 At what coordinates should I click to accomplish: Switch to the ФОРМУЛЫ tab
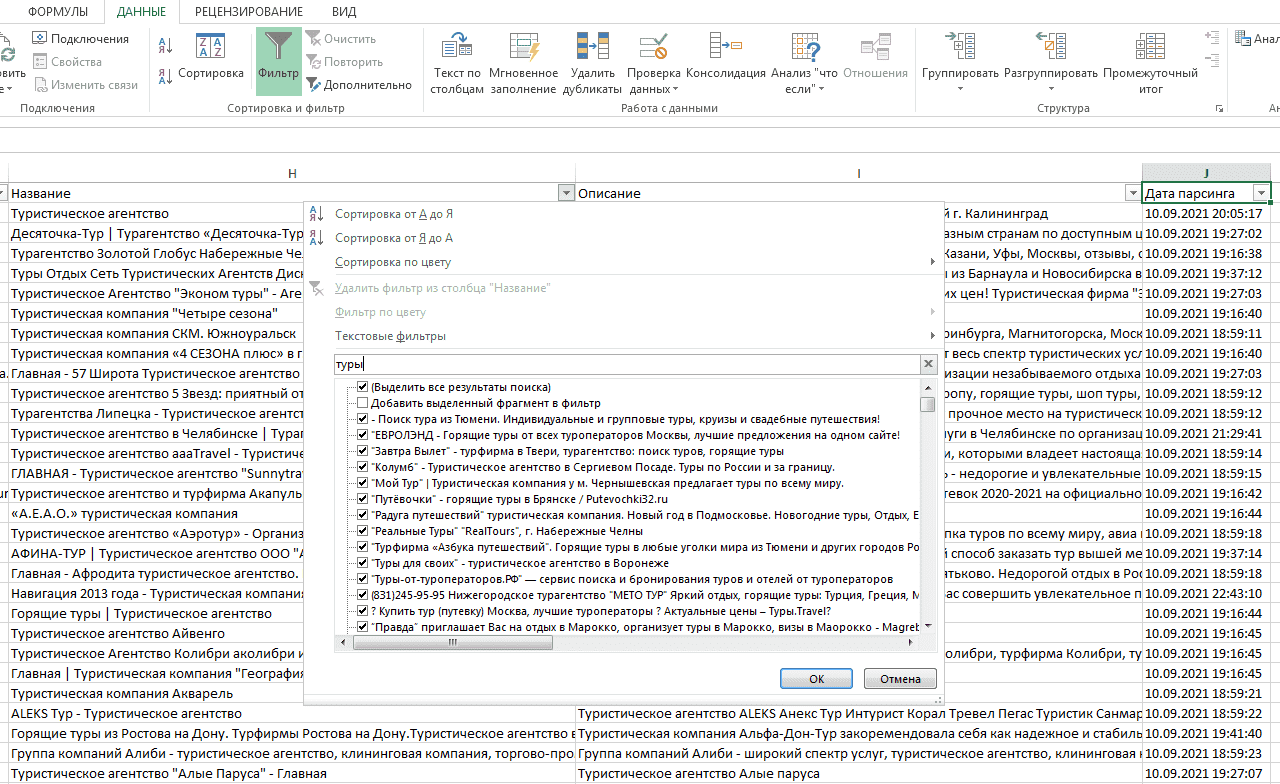pyautogui.click(x=58, y=12)
